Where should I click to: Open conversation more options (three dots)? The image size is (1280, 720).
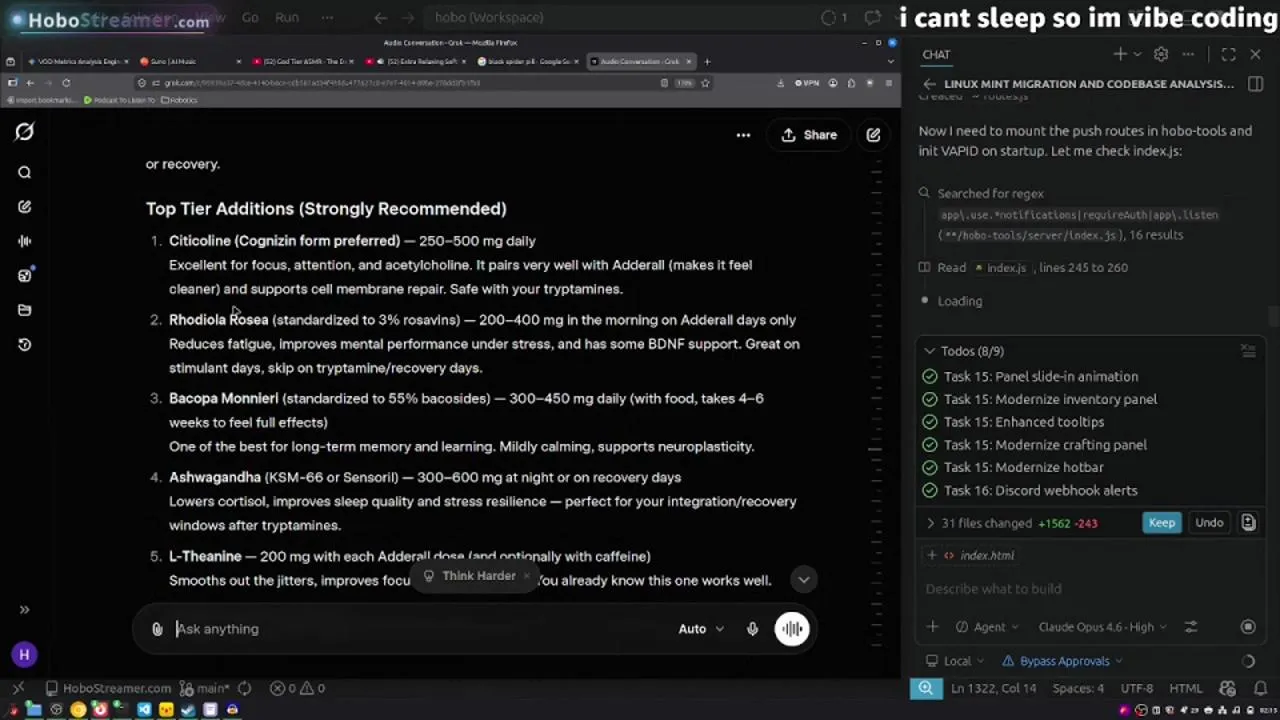[743, 135]
